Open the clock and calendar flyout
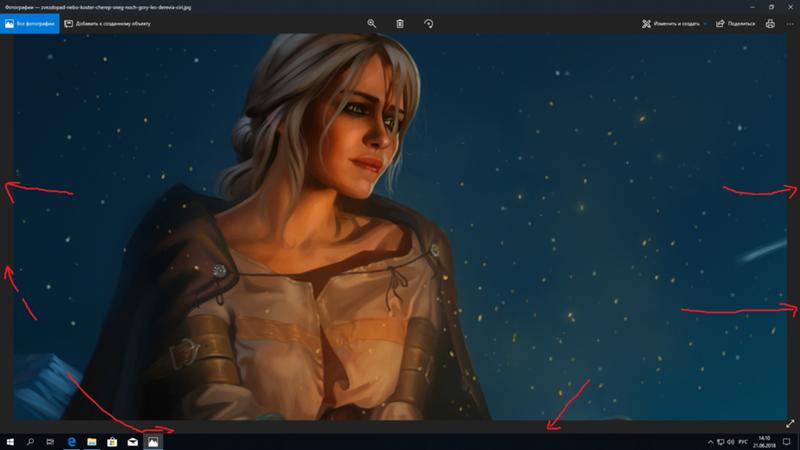This screenshot has height=450, width=800. (764, 442)
